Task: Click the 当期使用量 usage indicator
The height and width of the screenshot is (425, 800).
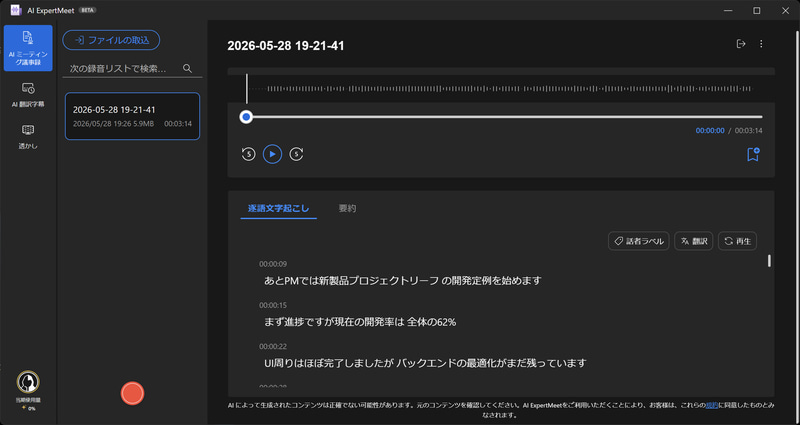Action: (28, 405)
